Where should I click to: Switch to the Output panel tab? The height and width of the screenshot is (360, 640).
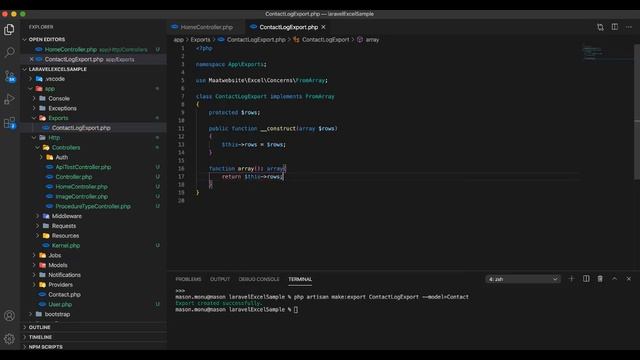click(220, 279)
